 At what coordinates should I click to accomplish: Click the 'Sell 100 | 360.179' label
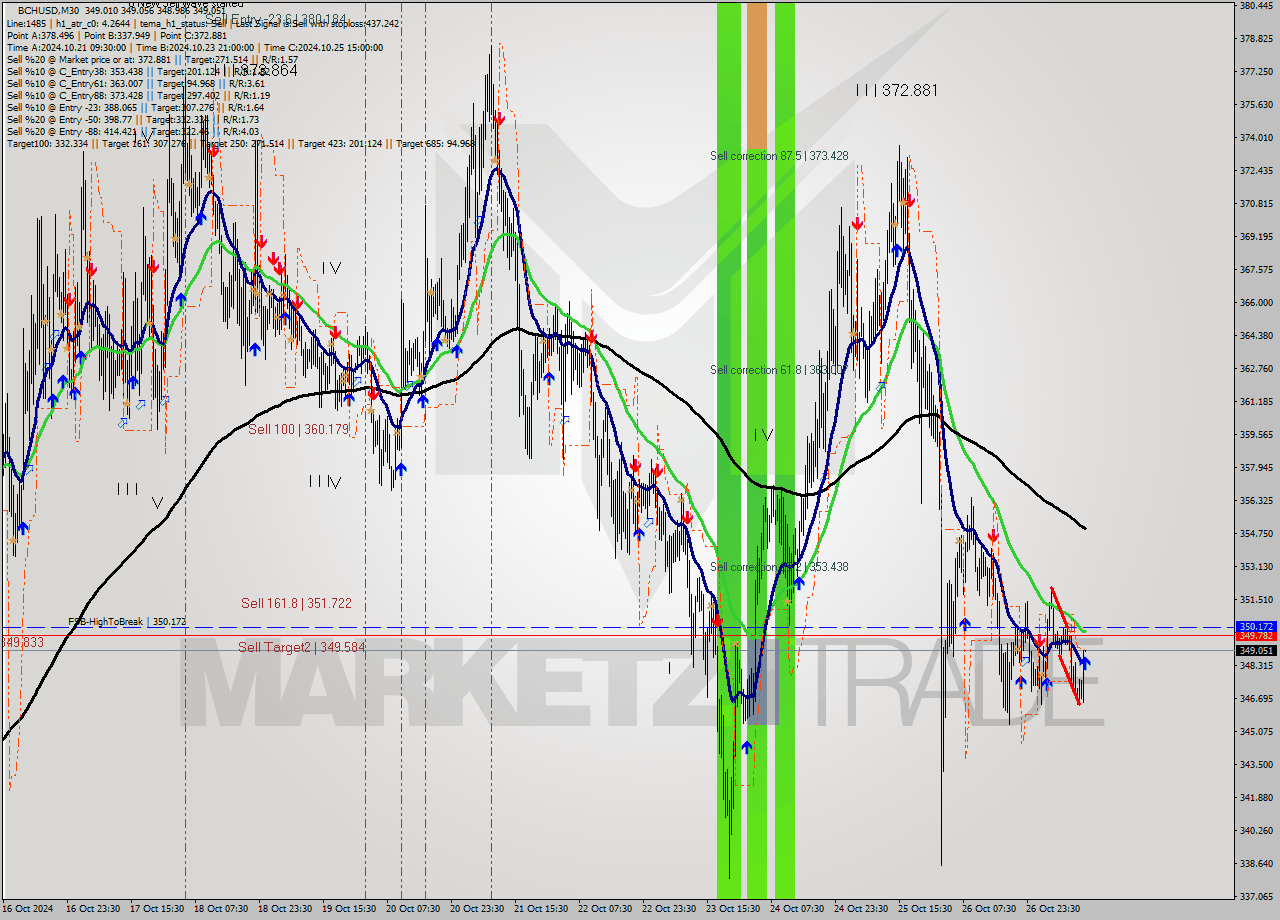(298, 429)
